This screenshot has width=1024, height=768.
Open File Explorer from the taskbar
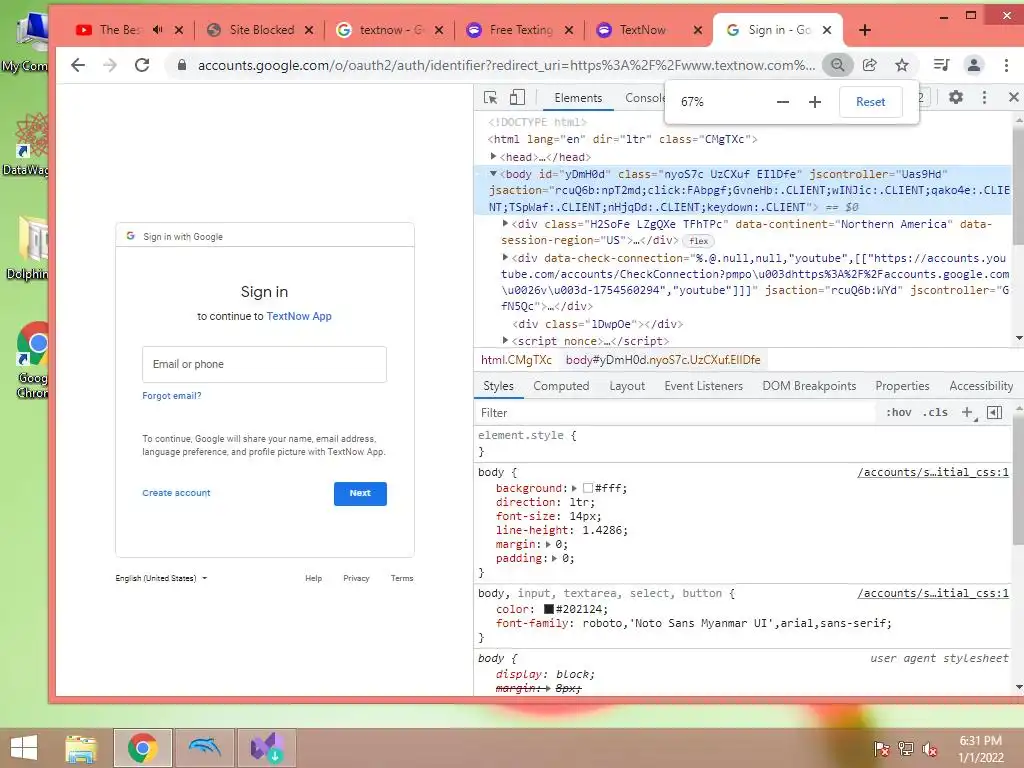[x=81, y=748]
